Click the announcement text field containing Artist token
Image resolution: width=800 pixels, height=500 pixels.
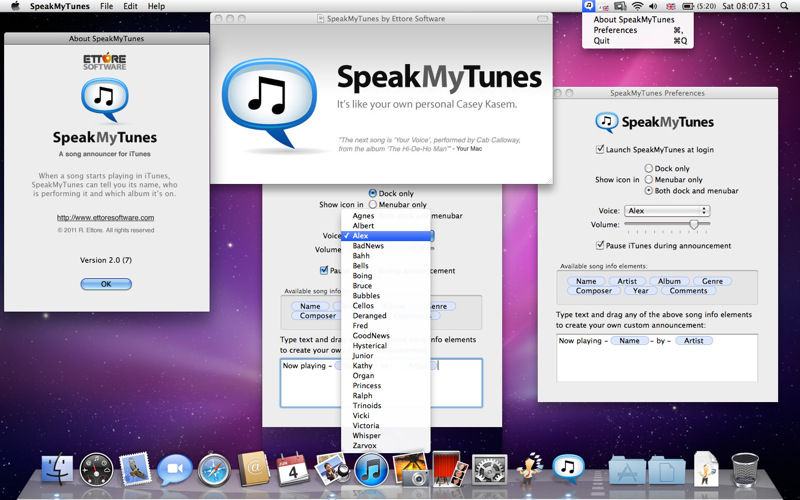click(x=657, y=358)
